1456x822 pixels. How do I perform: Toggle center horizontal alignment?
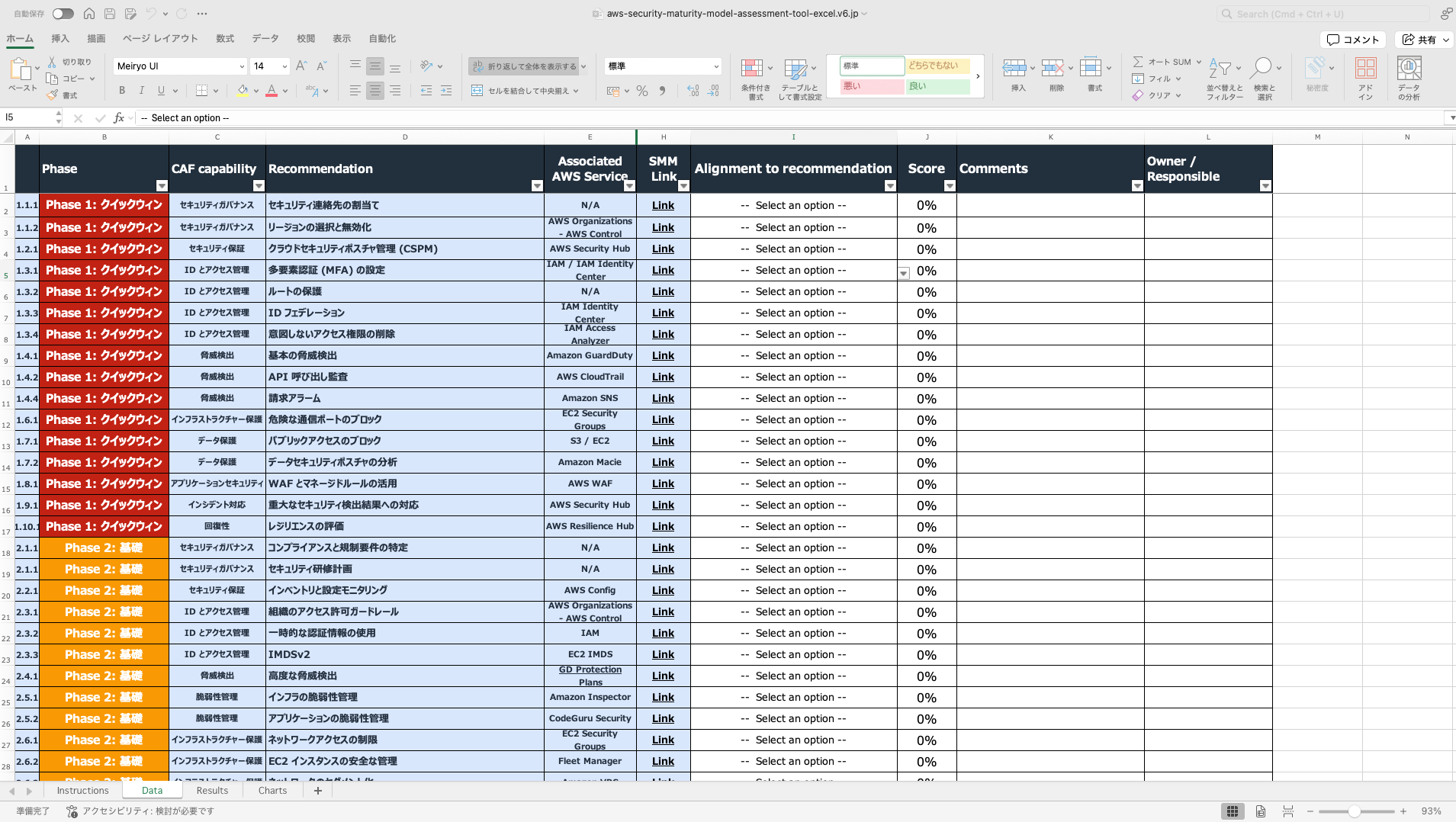(375, 91)
